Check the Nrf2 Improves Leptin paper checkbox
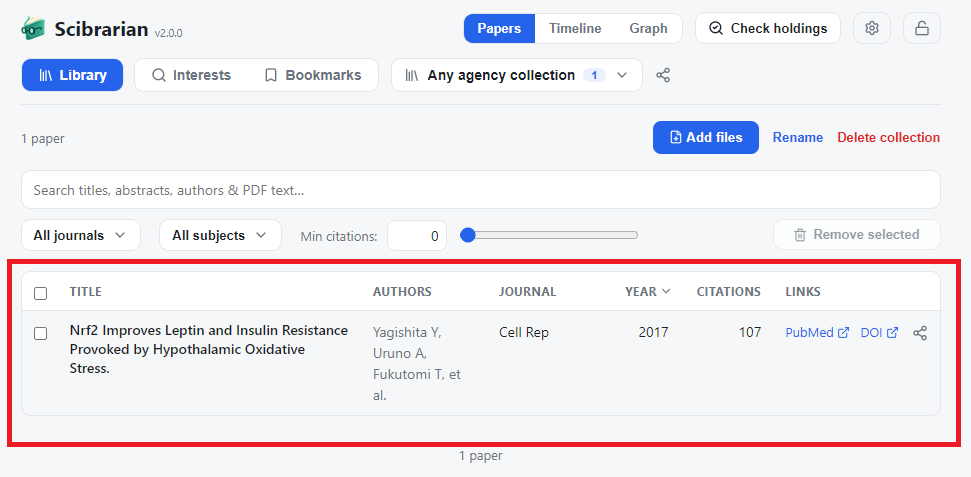The height and width of the screenshot is (477, 971). [x=40, y=334]
